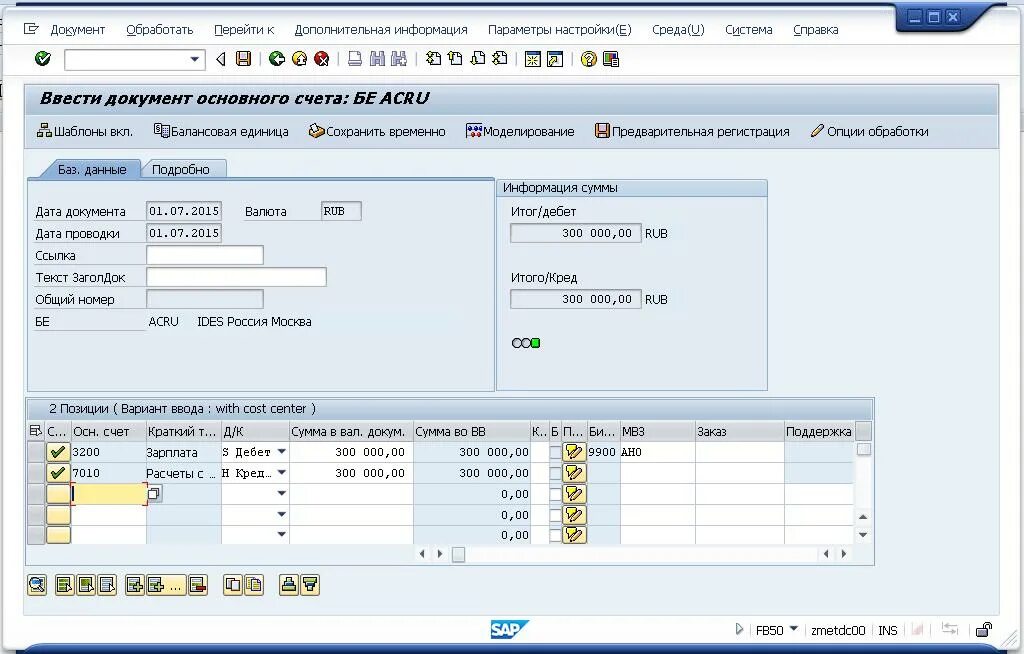Screen dimensions: 1024x654
Task: Click the Ссылка input field
Action: tap(205, 255)
